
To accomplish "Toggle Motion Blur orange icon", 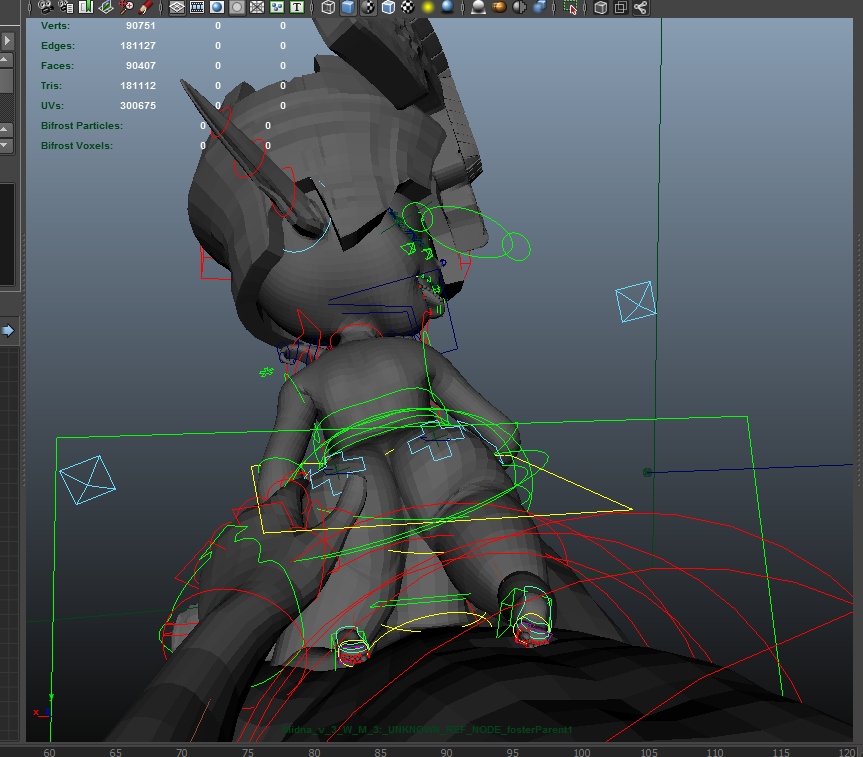I will (x=499, y=7).
